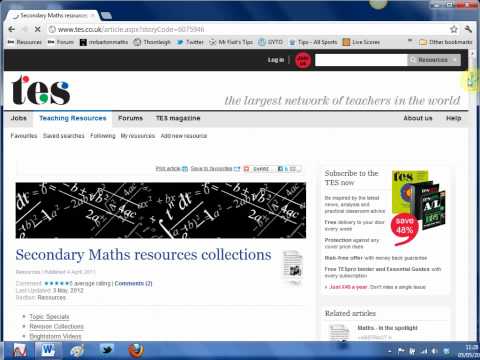The image size is (480, 360).
Task: Open the Twitter app on the taskbar
Action: 107,350
